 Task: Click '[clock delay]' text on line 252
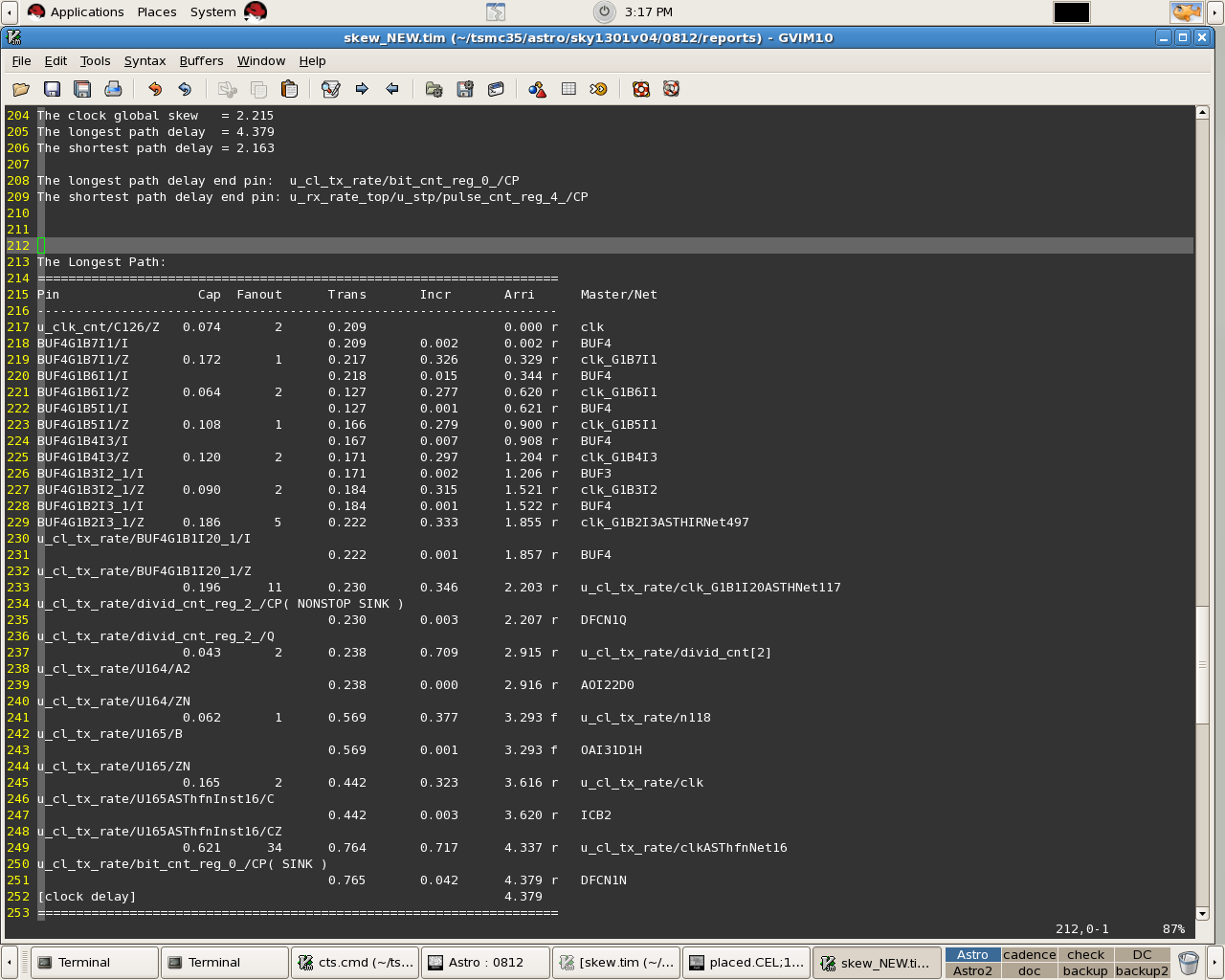86,896
